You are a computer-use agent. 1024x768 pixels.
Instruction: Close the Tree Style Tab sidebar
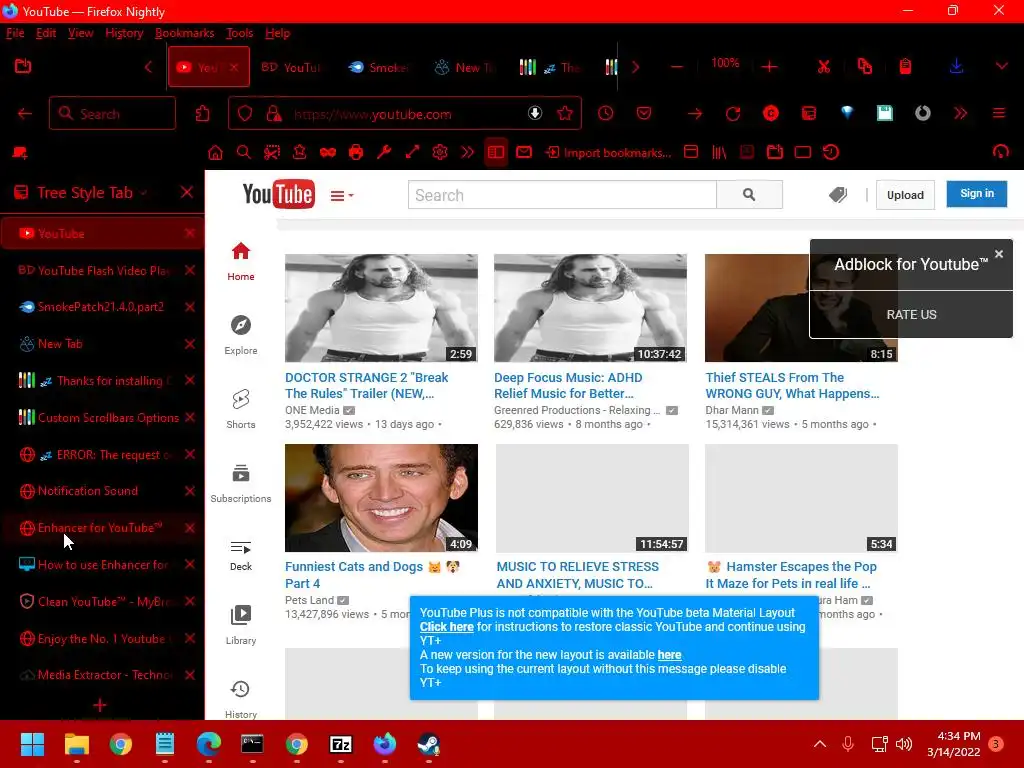pos(187,192)
